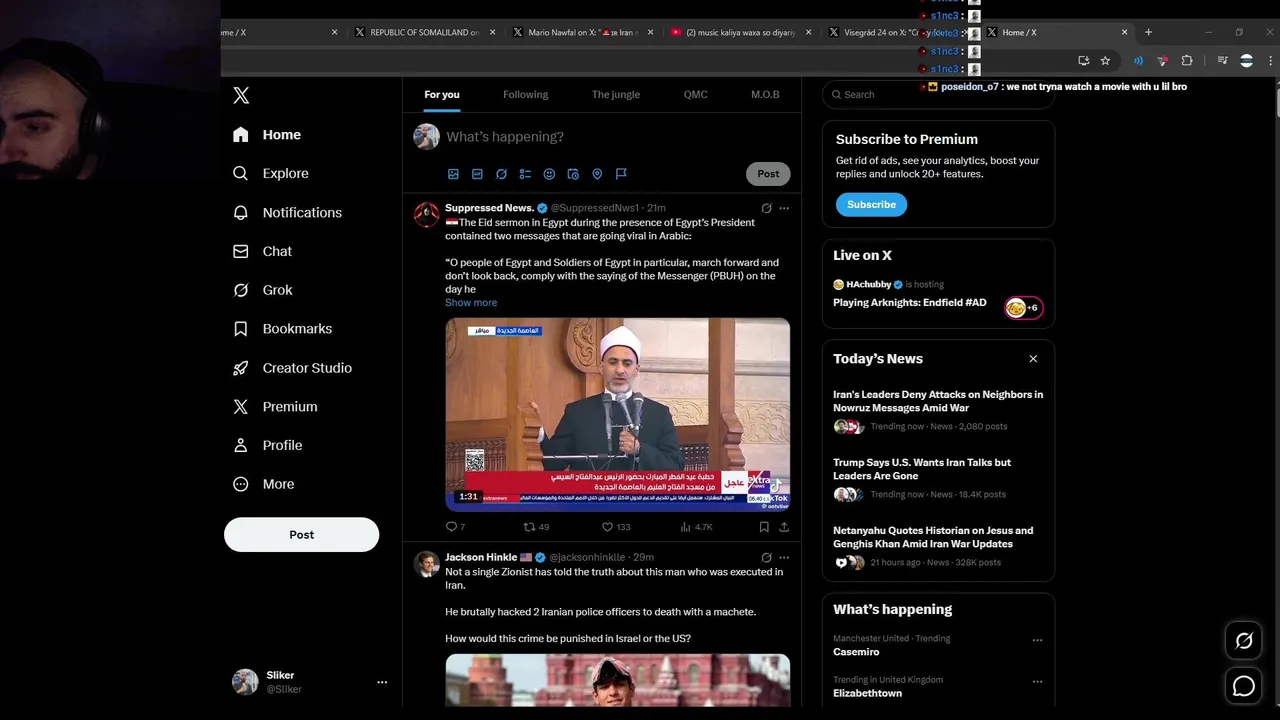Viewport: 1280px width, 720px height.
Task: Switch to the For you tab
Action: 442,95
